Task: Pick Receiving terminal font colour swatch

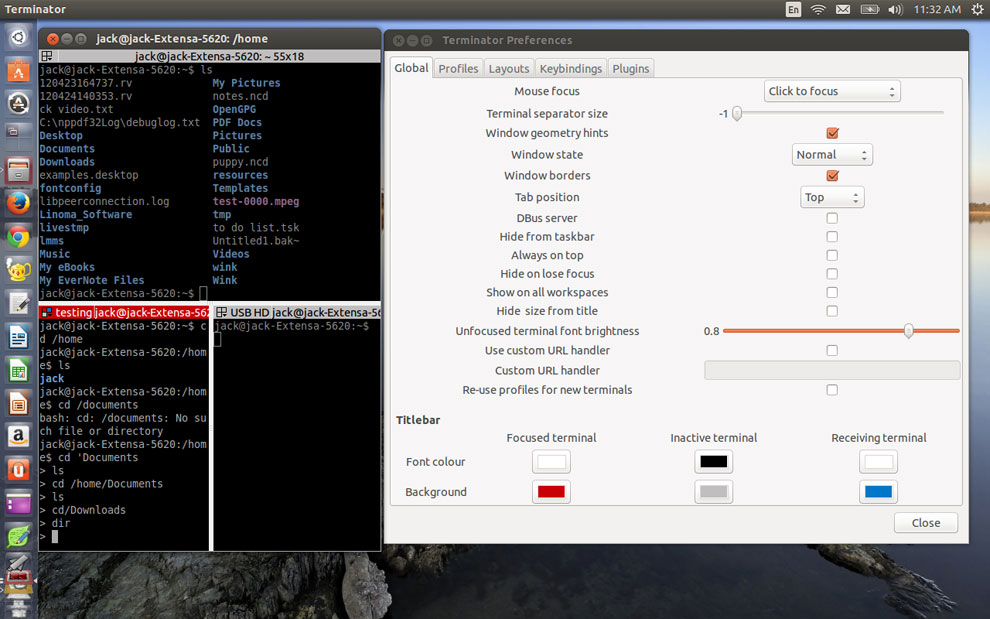Action: 878,462
